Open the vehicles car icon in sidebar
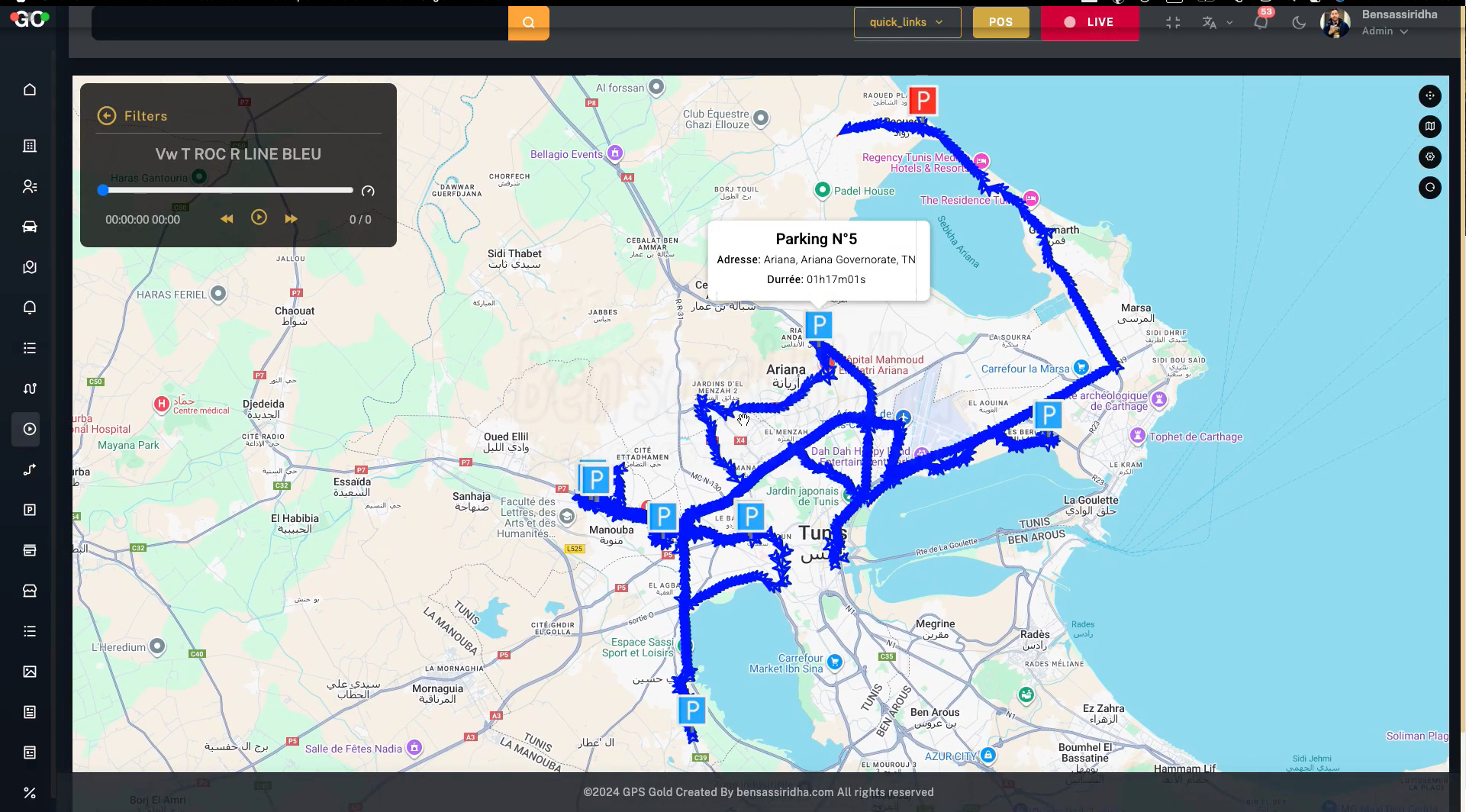Image resolution: width=1466 pixels, height=812 pixels. pos(30,227)
